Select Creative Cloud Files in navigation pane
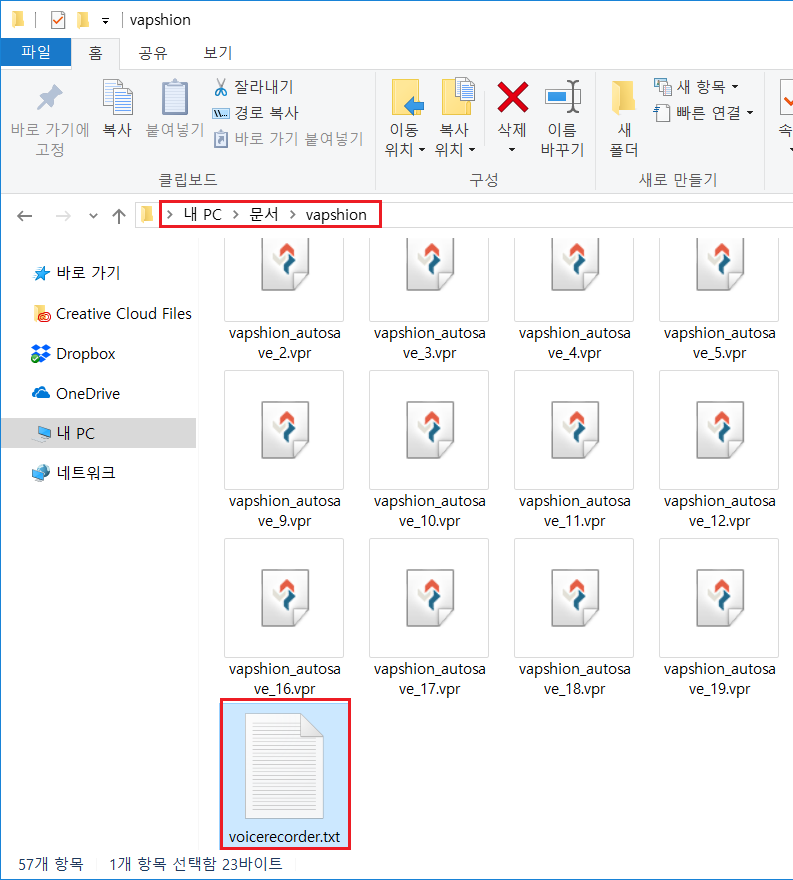This screenshot has width=793, height=880. coord(113,314)
